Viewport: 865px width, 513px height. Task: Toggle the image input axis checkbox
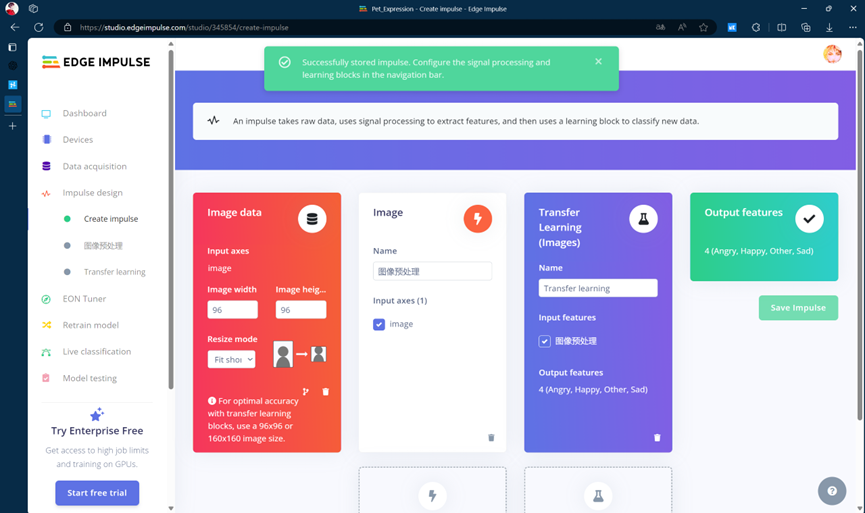pyautogui.click(x=379, y=324)
